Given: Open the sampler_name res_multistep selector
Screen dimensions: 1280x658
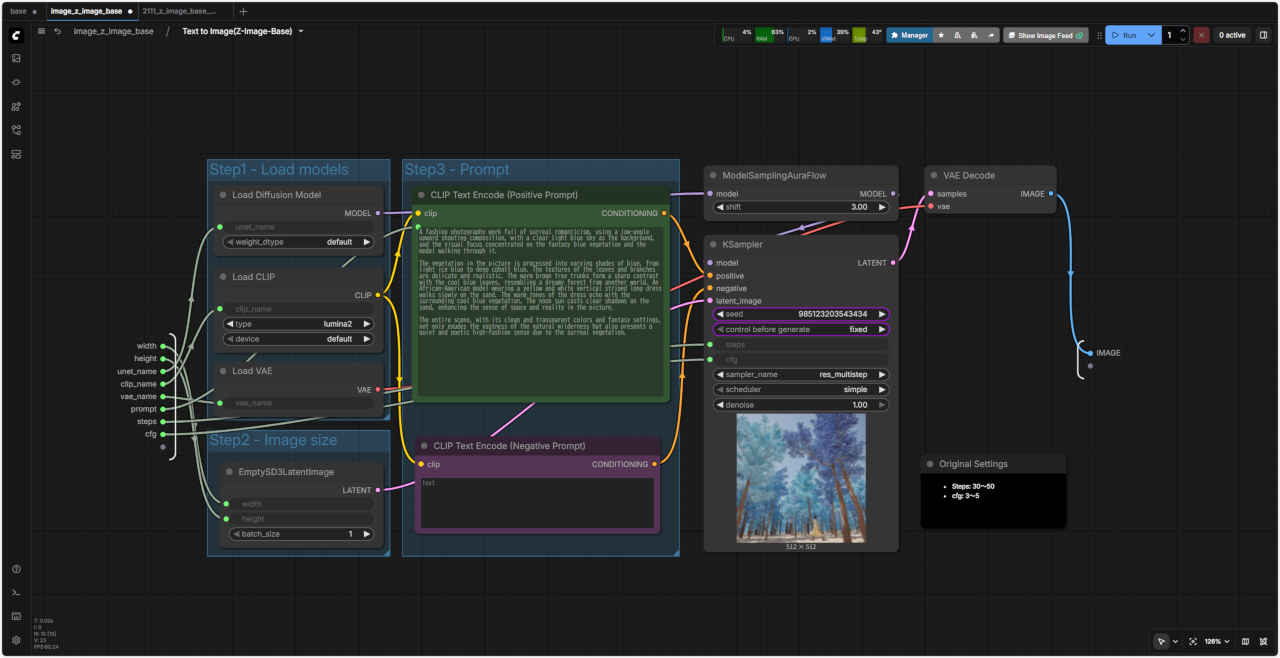Looking at the screenshot, I should tap(800, 374).
